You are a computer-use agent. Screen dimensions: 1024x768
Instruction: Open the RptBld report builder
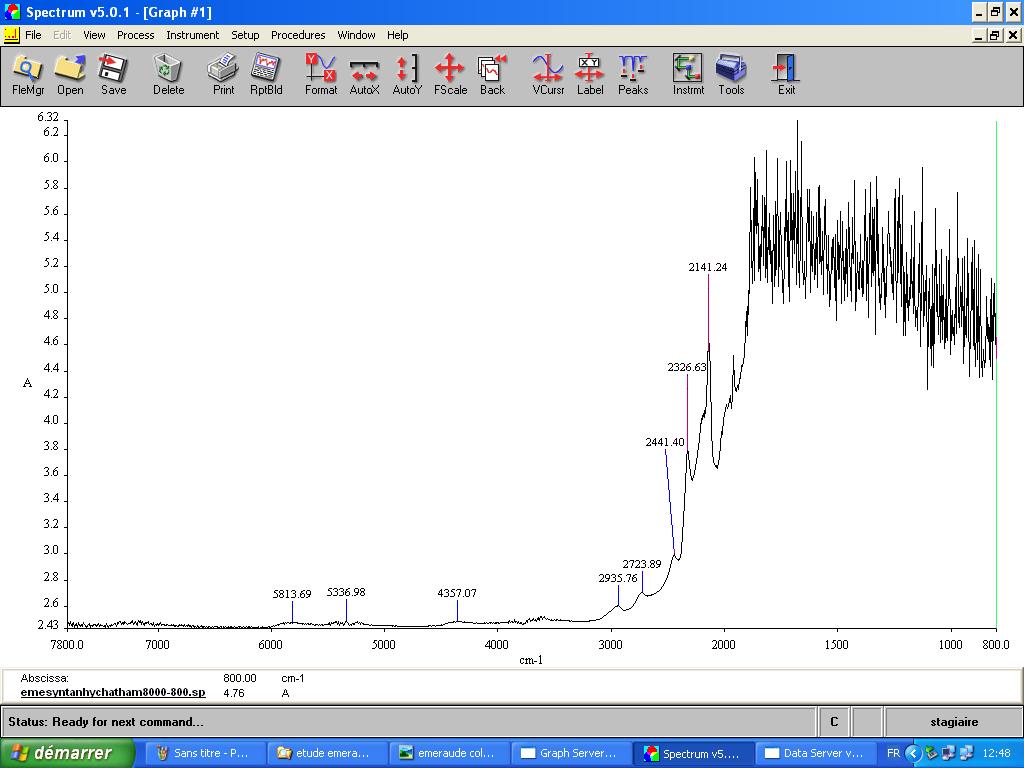click(266, 75)
